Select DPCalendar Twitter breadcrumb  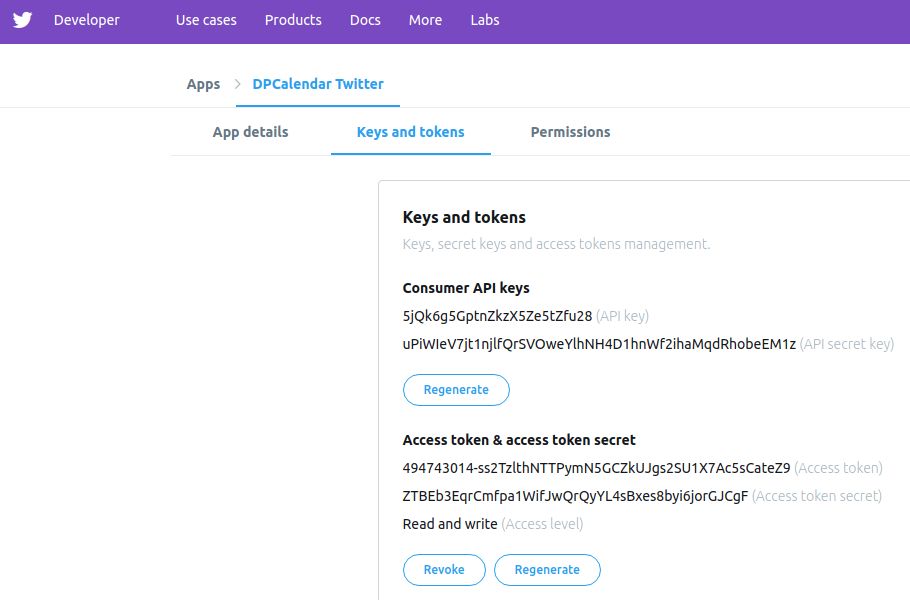tap(318, 84)
